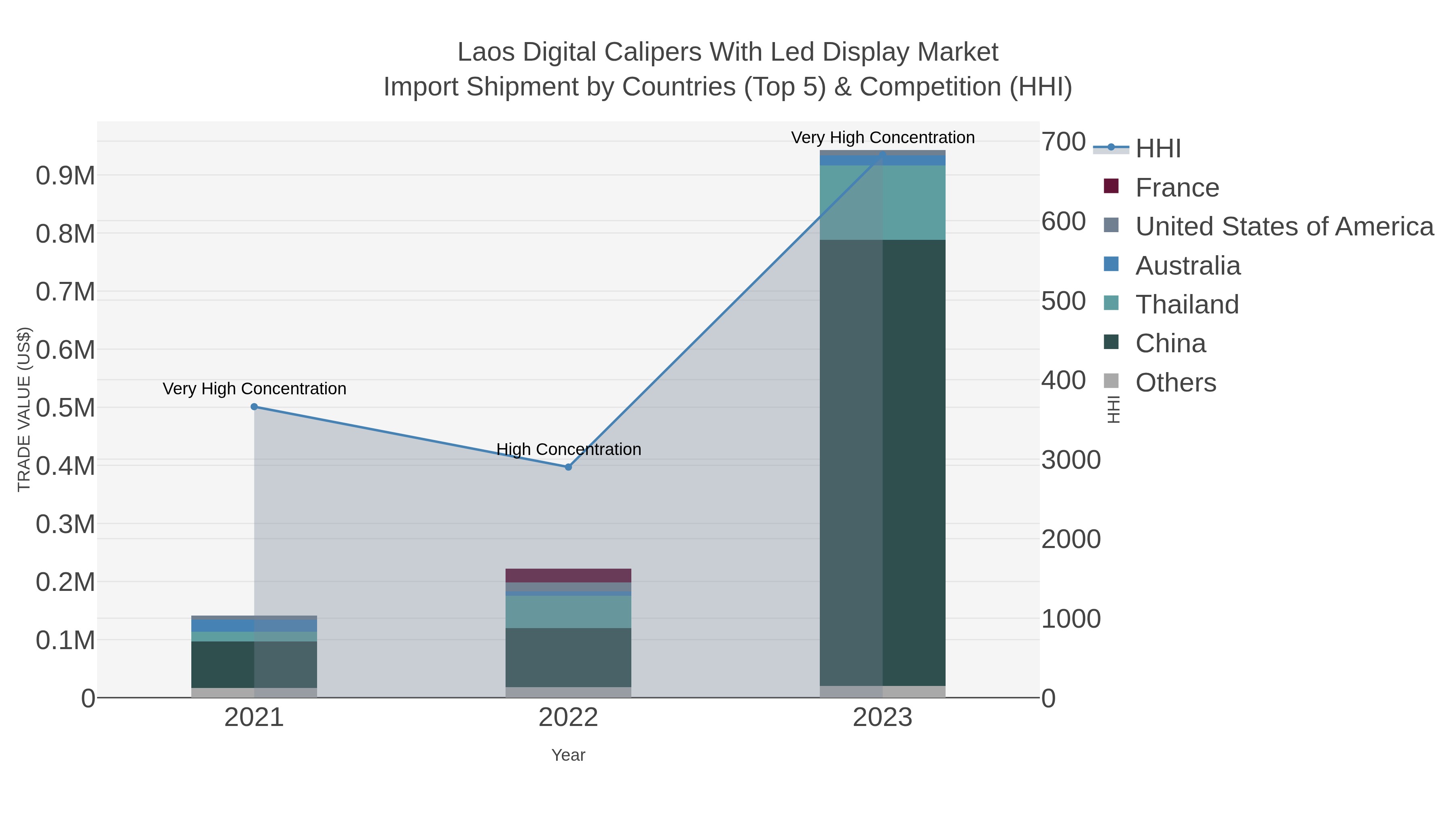Click the Australia blue color swatch
Viewport: 1456px width, 819px height.
(x=1111, y=264)
